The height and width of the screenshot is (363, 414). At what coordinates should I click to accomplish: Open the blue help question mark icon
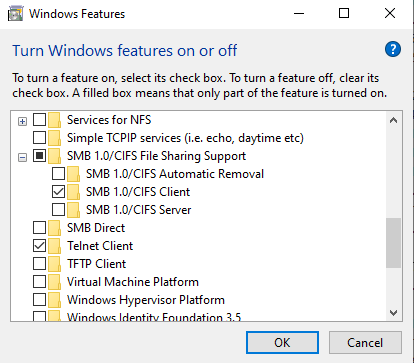click(x=393, y=50)
